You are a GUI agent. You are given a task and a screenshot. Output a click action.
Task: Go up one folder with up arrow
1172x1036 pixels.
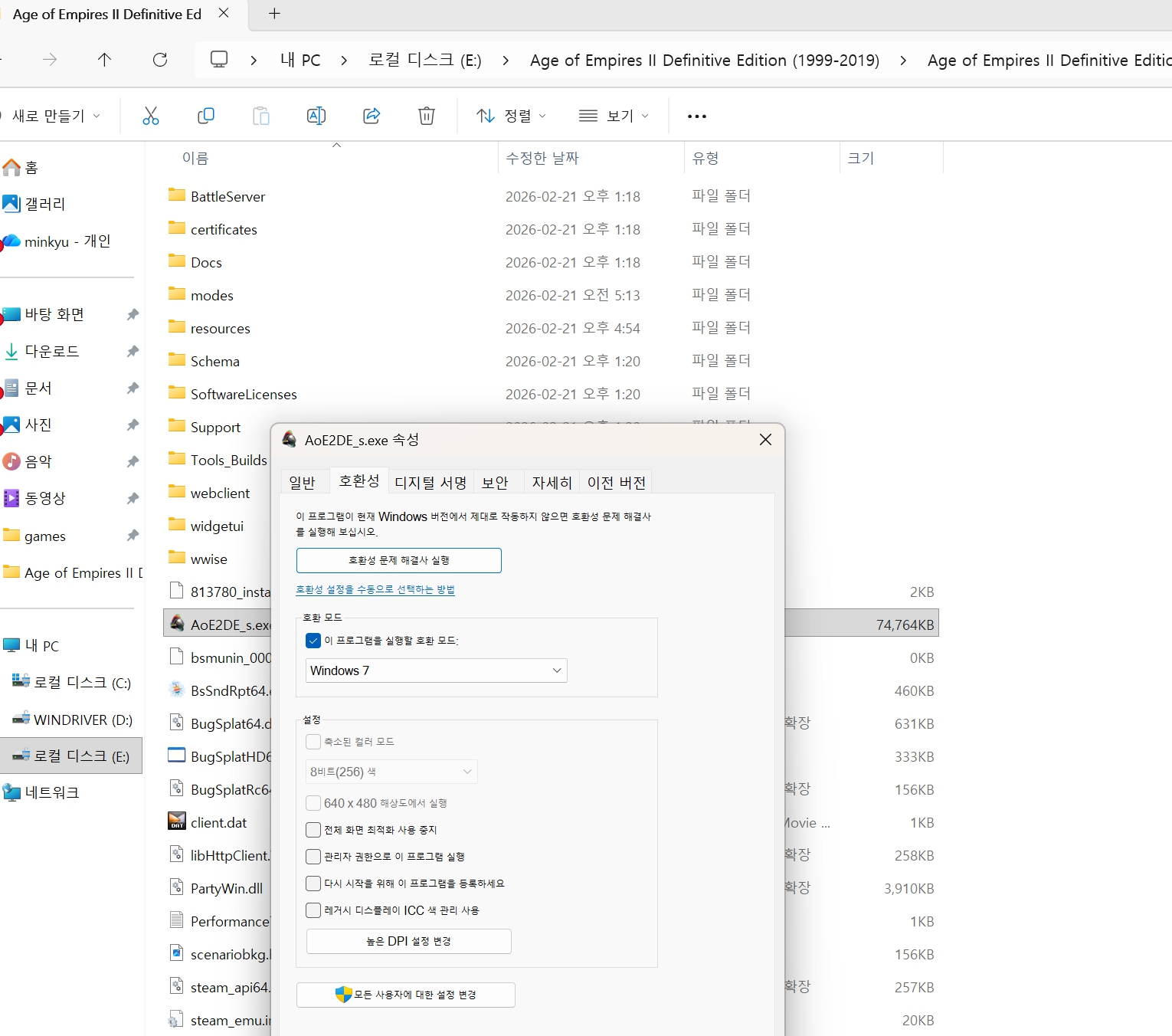[x=105, y=60]
